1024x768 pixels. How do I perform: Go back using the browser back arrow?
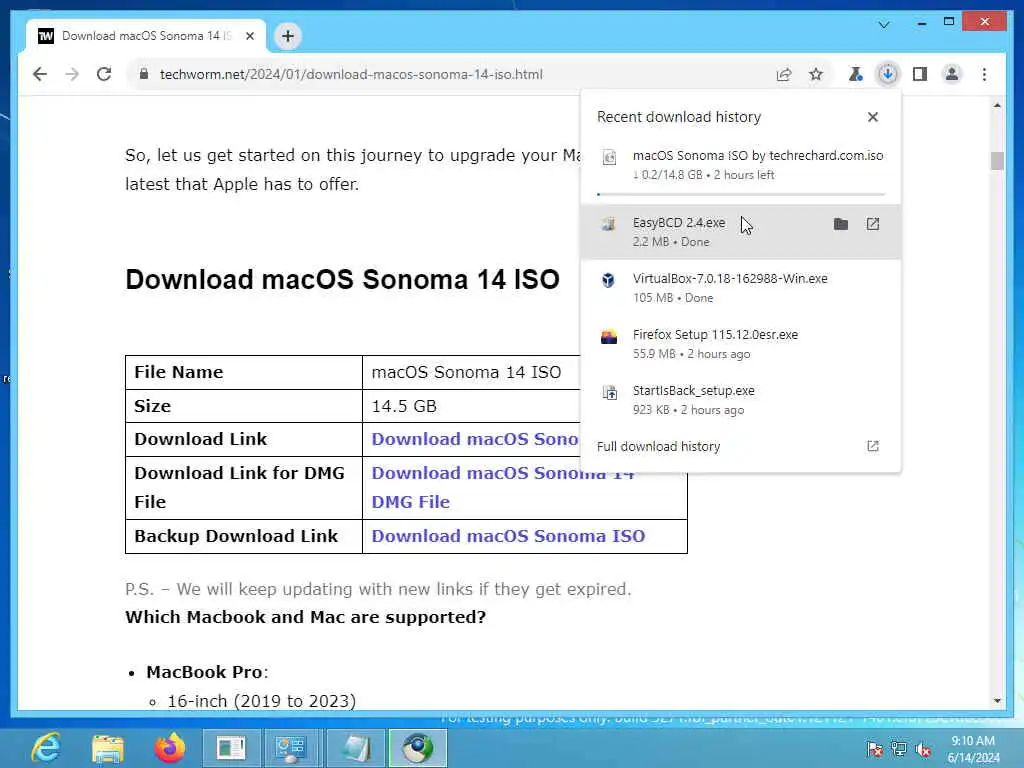coord(40,74)
